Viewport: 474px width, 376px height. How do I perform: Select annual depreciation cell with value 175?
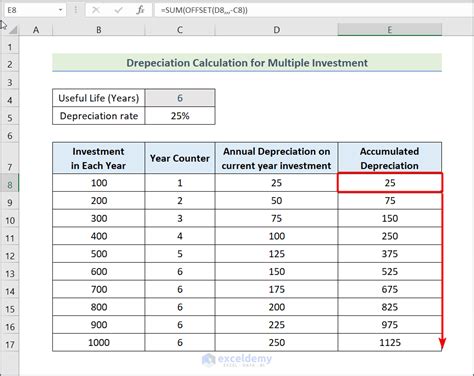coord(276,289)
